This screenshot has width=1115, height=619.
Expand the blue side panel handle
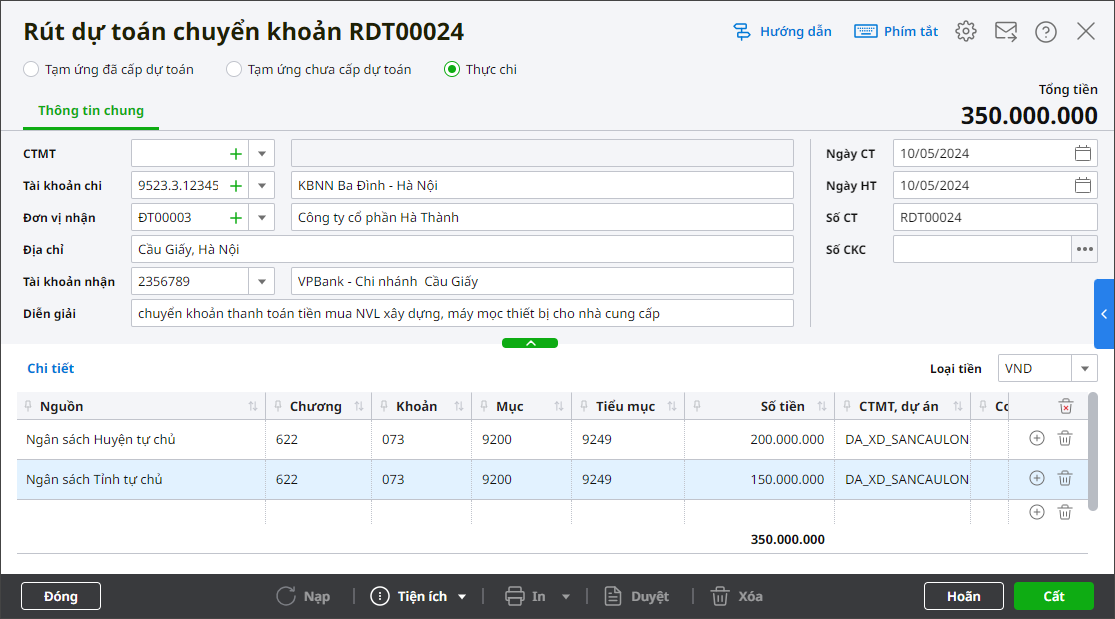tap(1104, 314)
